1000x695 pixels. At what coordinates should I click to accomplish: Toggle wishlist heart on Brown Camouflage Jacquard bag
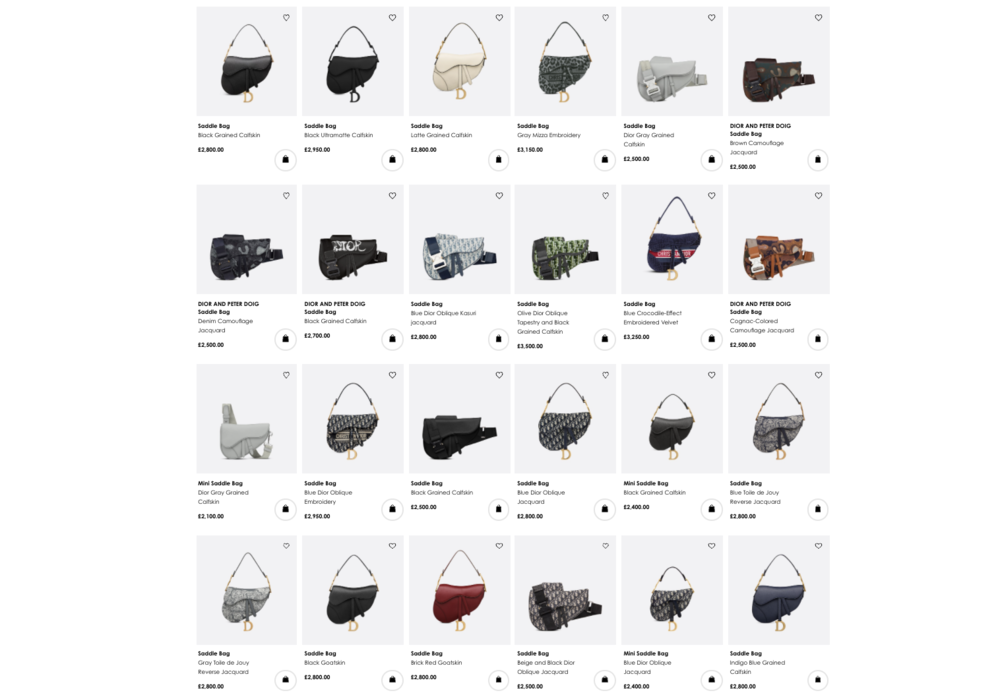click(x=818, y=18)
